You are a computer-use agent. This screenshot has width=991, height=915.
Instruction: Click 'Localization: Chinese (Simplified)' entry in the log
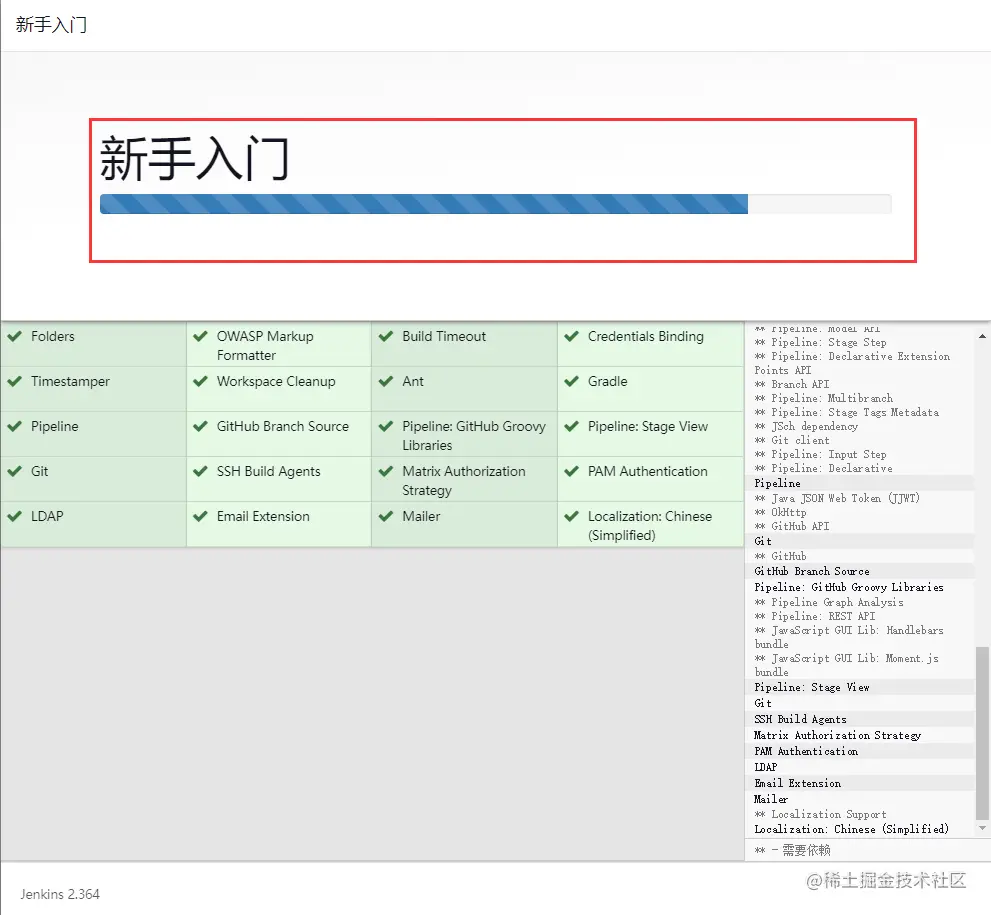851,829
